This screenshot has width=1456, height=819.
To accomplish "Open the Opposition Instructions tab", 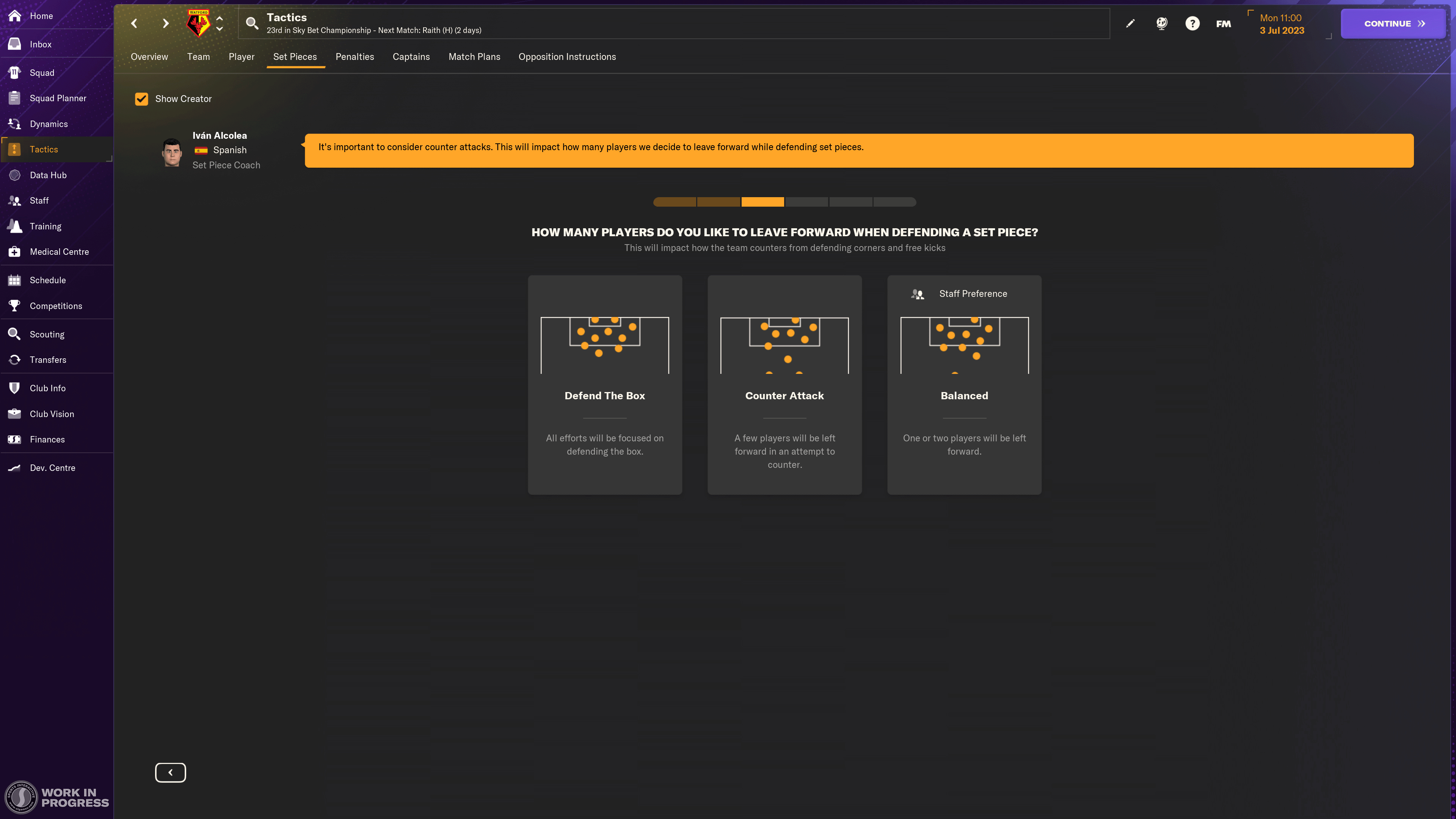I will [x=567, y=56].
